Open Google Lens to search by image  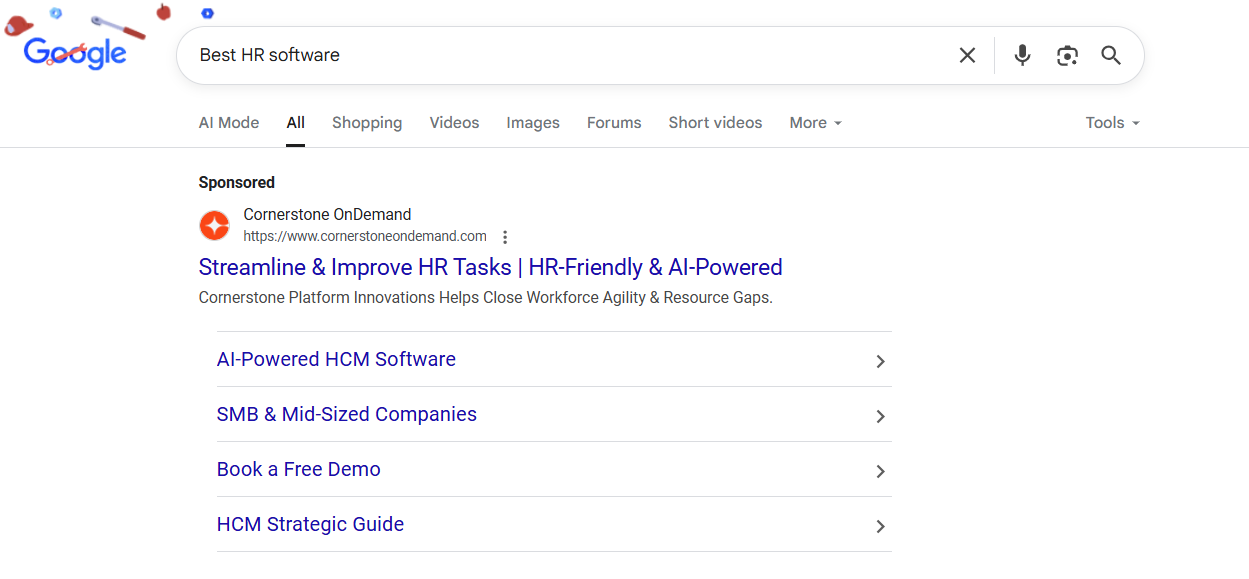coord(1067,55)
